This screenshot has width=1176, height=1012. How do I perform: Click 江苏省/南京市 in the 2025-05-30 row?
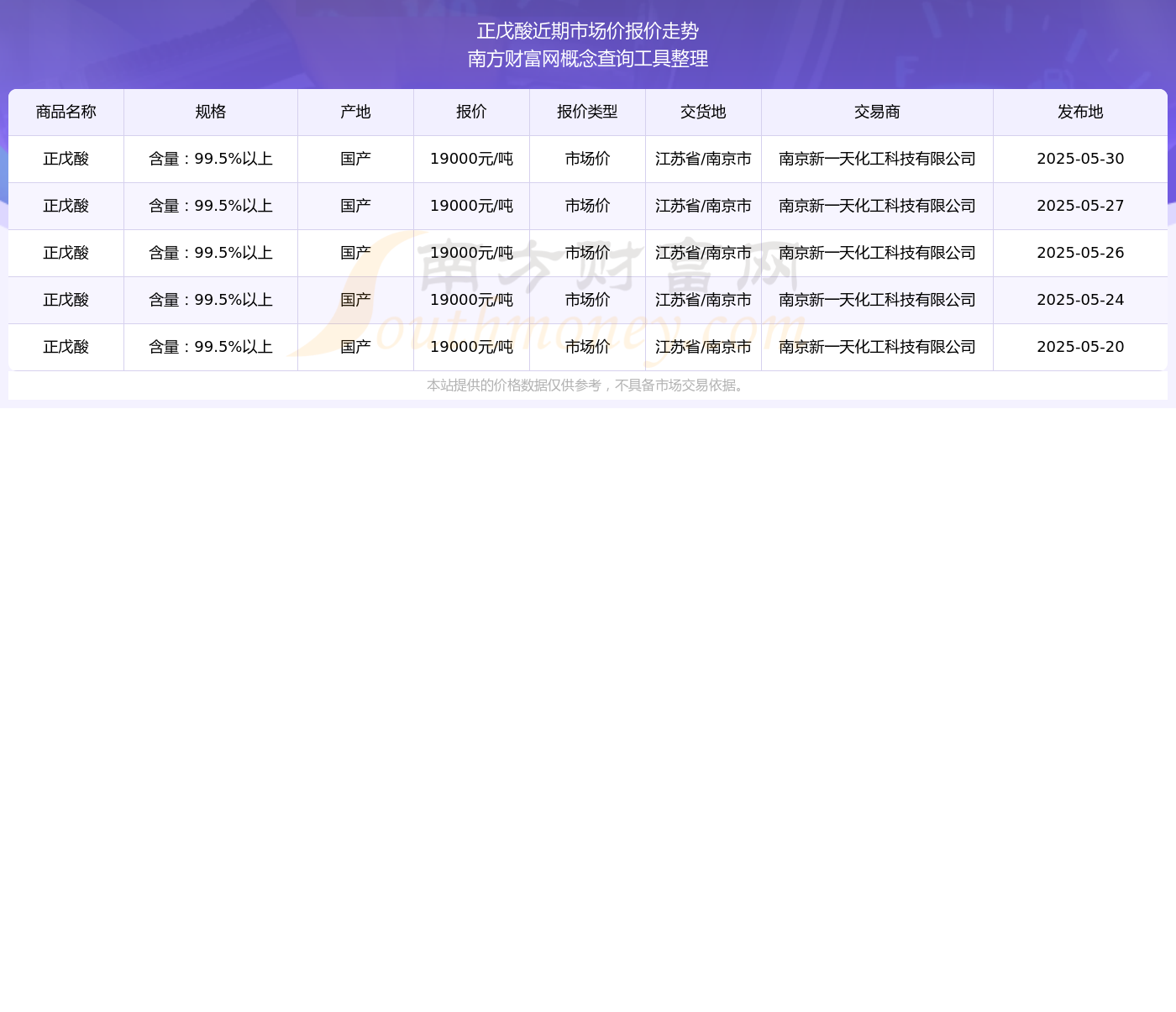click(x=703, y=159)
